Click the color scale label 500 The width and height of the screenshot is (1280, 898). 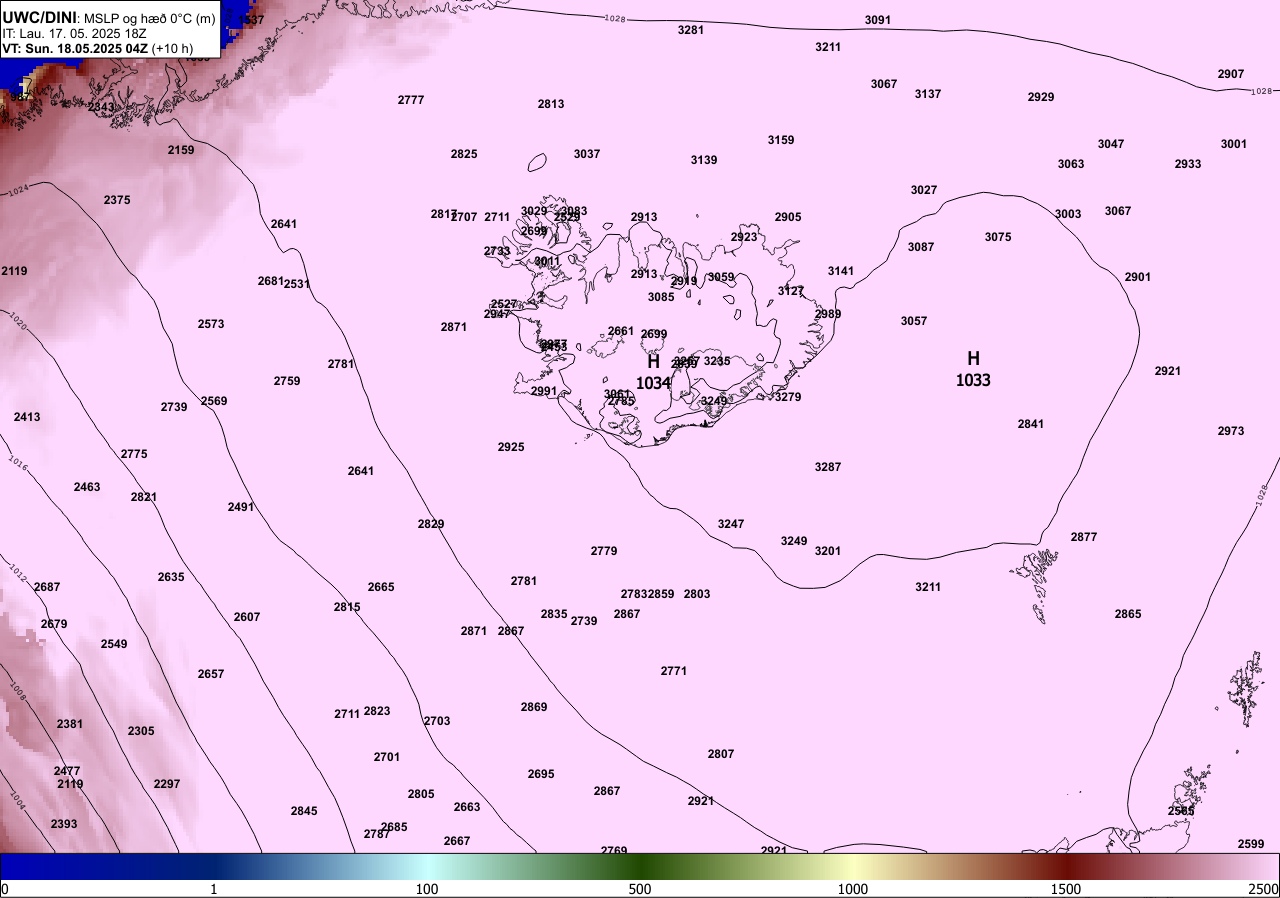640,889
